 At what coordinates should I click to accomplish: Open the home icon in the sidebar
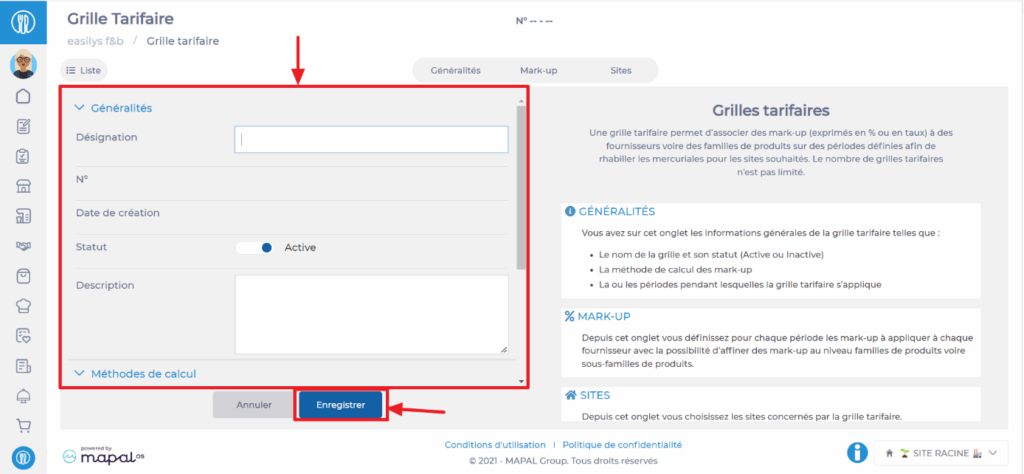[23, 97]
